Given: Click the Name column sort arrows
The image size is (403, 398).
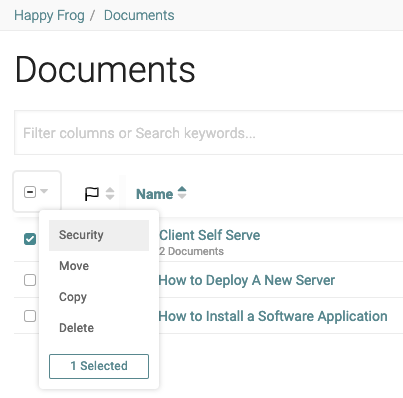Looking at the screenshot, I should click(182, 193).
